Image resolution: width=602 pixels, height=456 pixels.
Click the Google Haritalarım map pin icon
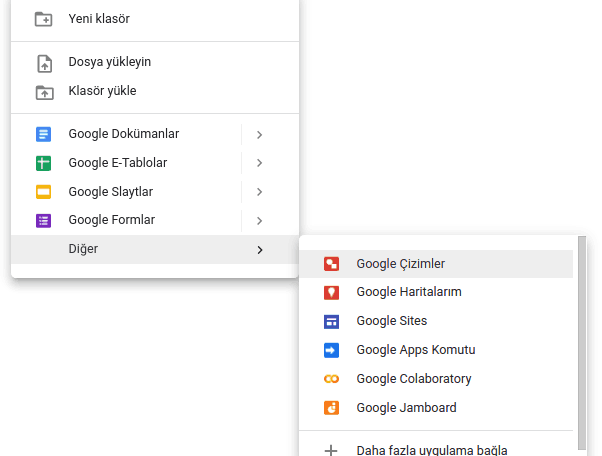click(331, 292)
